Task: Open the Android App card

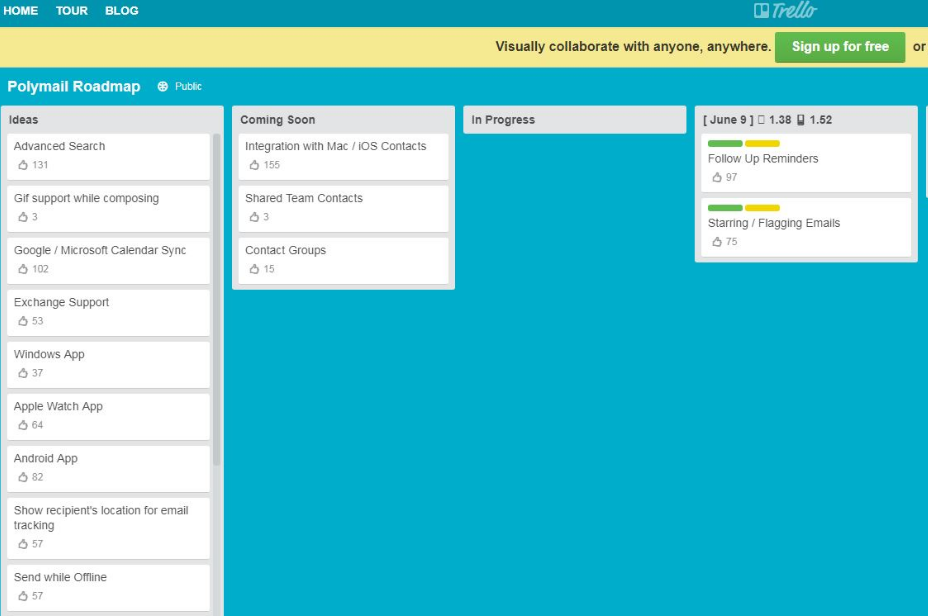Action: (108, 469)
